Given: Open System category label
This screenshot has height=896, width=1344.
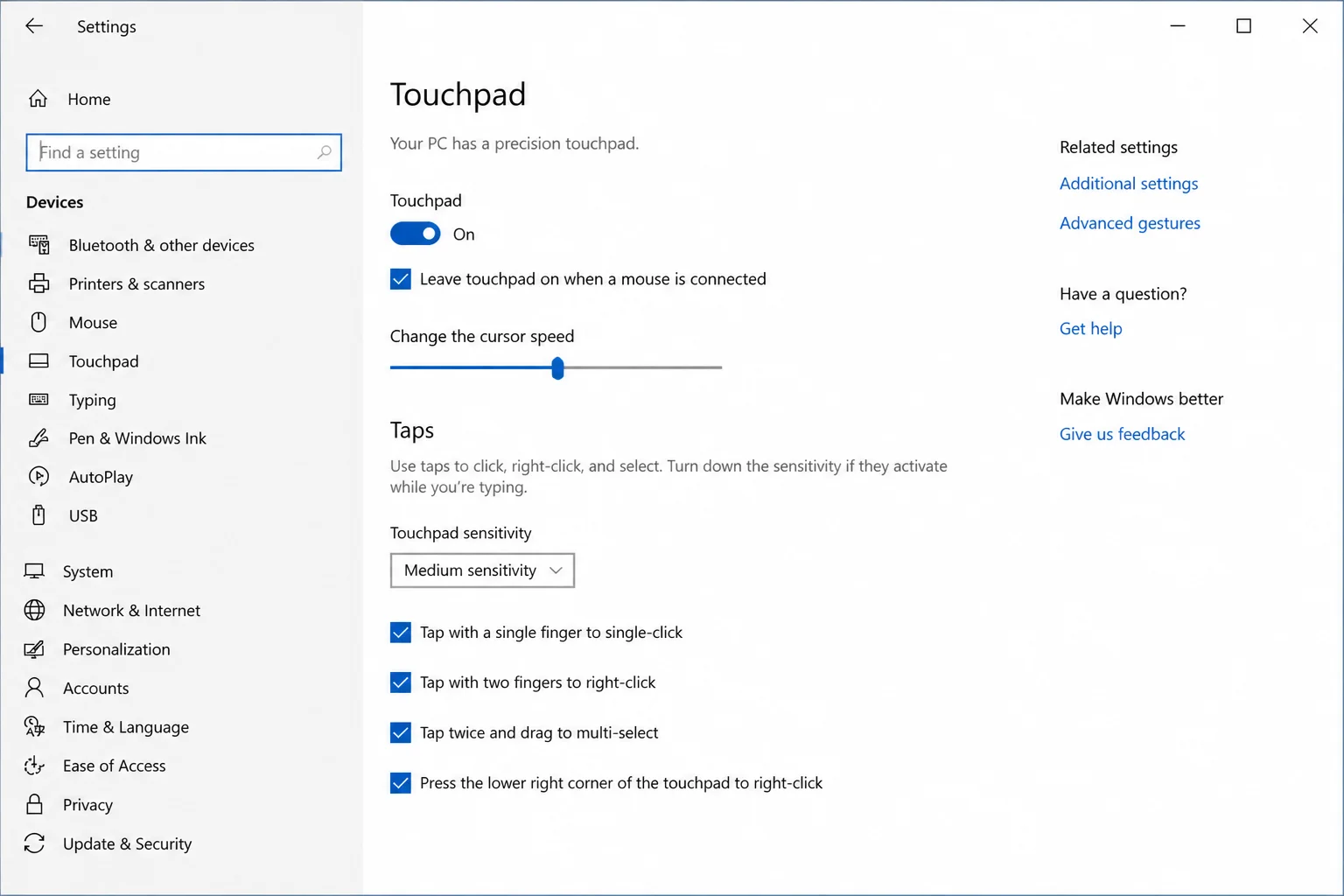Looking at the screenshot, I should click(x=87, y=571).
